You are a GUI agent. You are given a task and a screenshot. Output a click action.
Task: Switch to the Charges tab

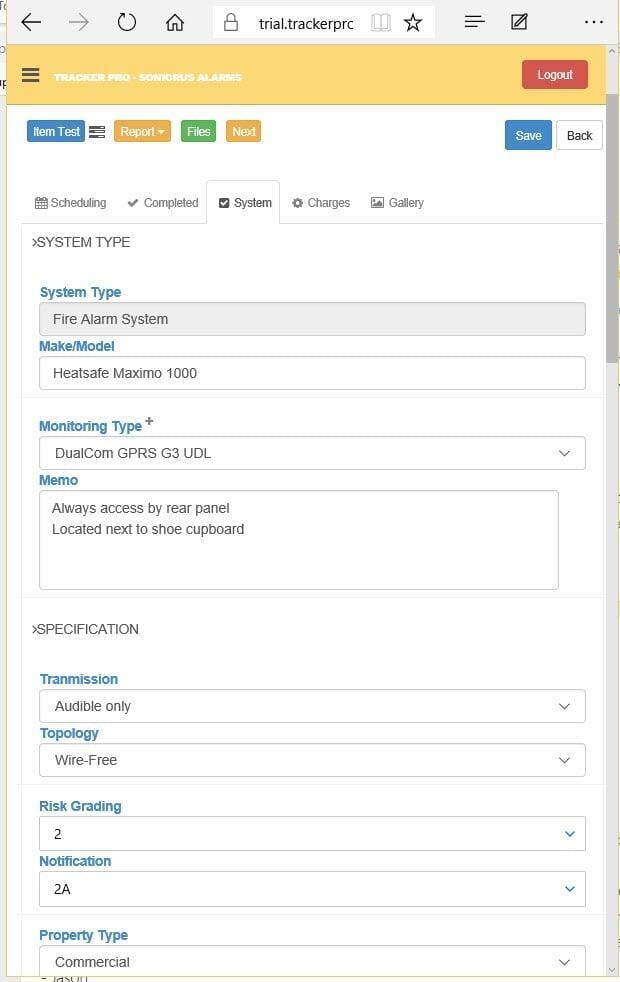(320, 203)
